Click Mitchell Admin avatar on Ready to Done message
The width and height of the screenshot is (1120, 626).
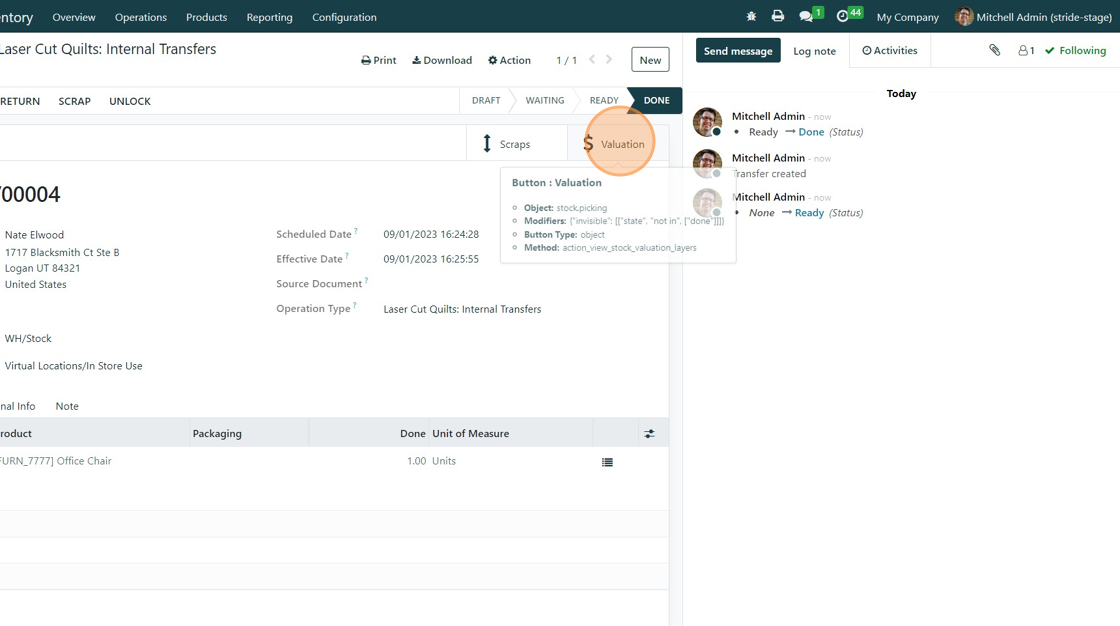[x=707, y=122]
